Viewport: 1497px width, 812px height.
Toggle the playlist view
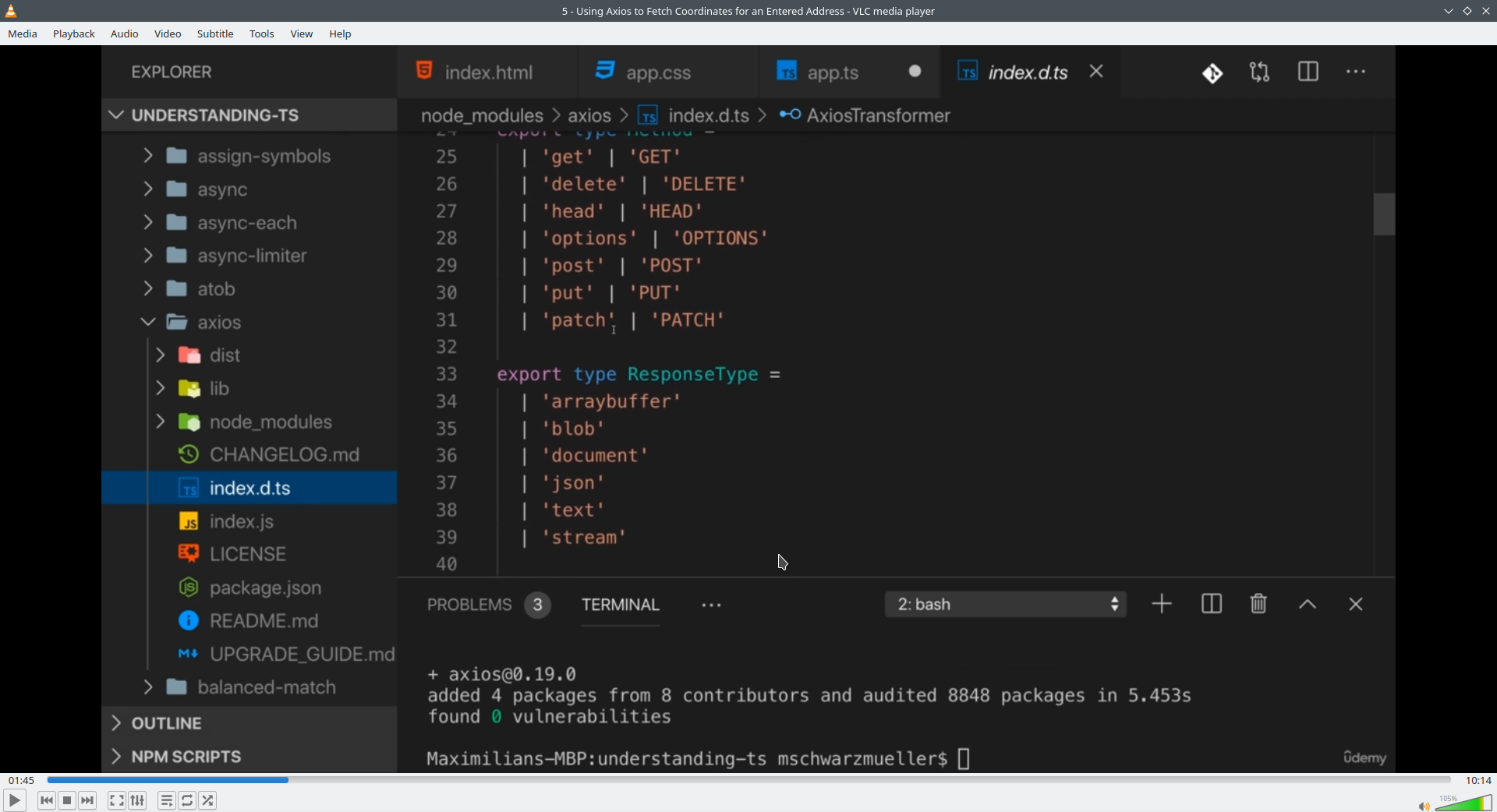[x=166, y=800]
